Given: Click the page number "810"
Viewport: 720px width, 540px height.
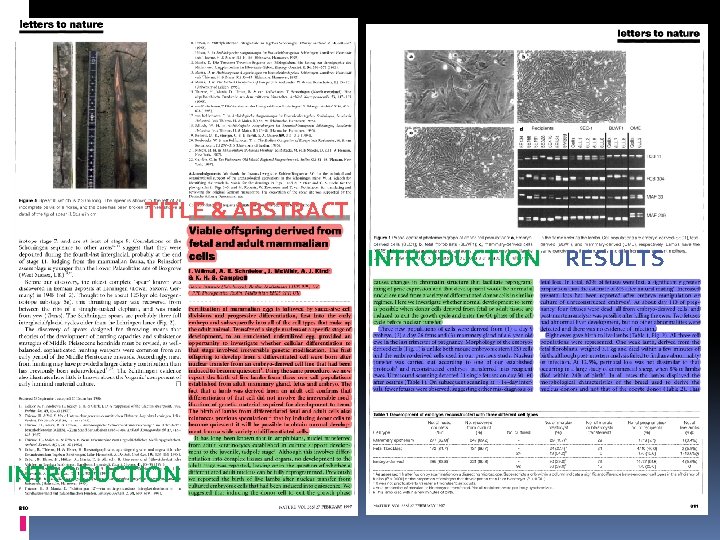Looking at the screenshot, I should [23, 507].
